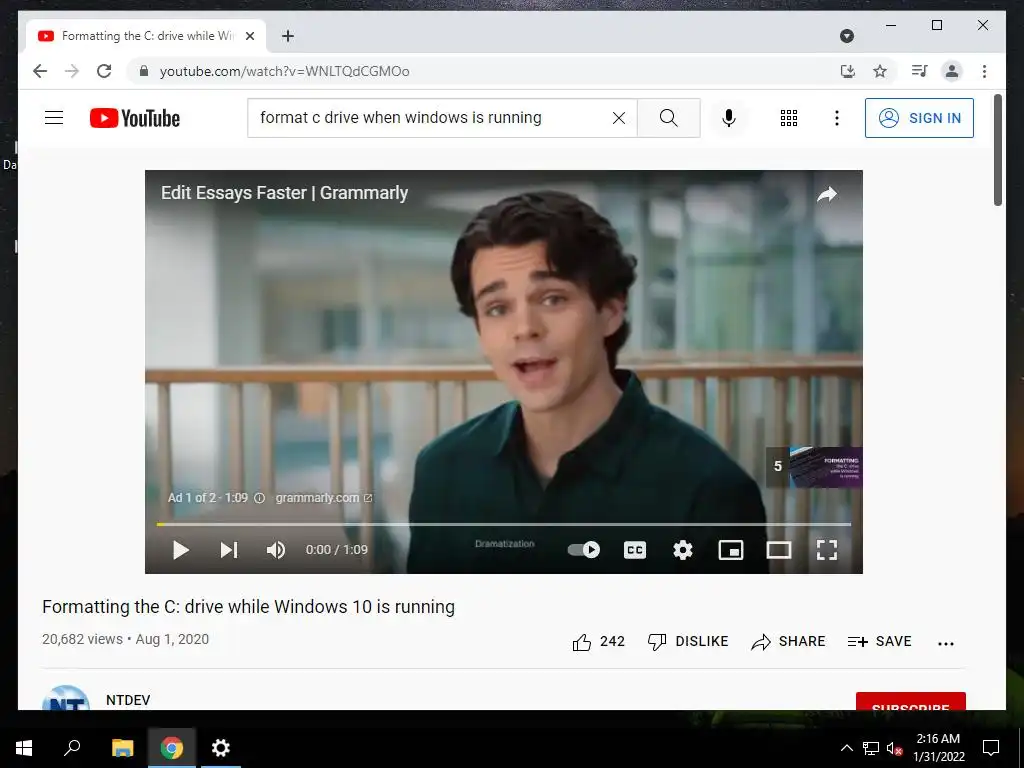Open a new Chrome tab
Image resolution: width=1024 pixels, height=768 pixels.
287,36
